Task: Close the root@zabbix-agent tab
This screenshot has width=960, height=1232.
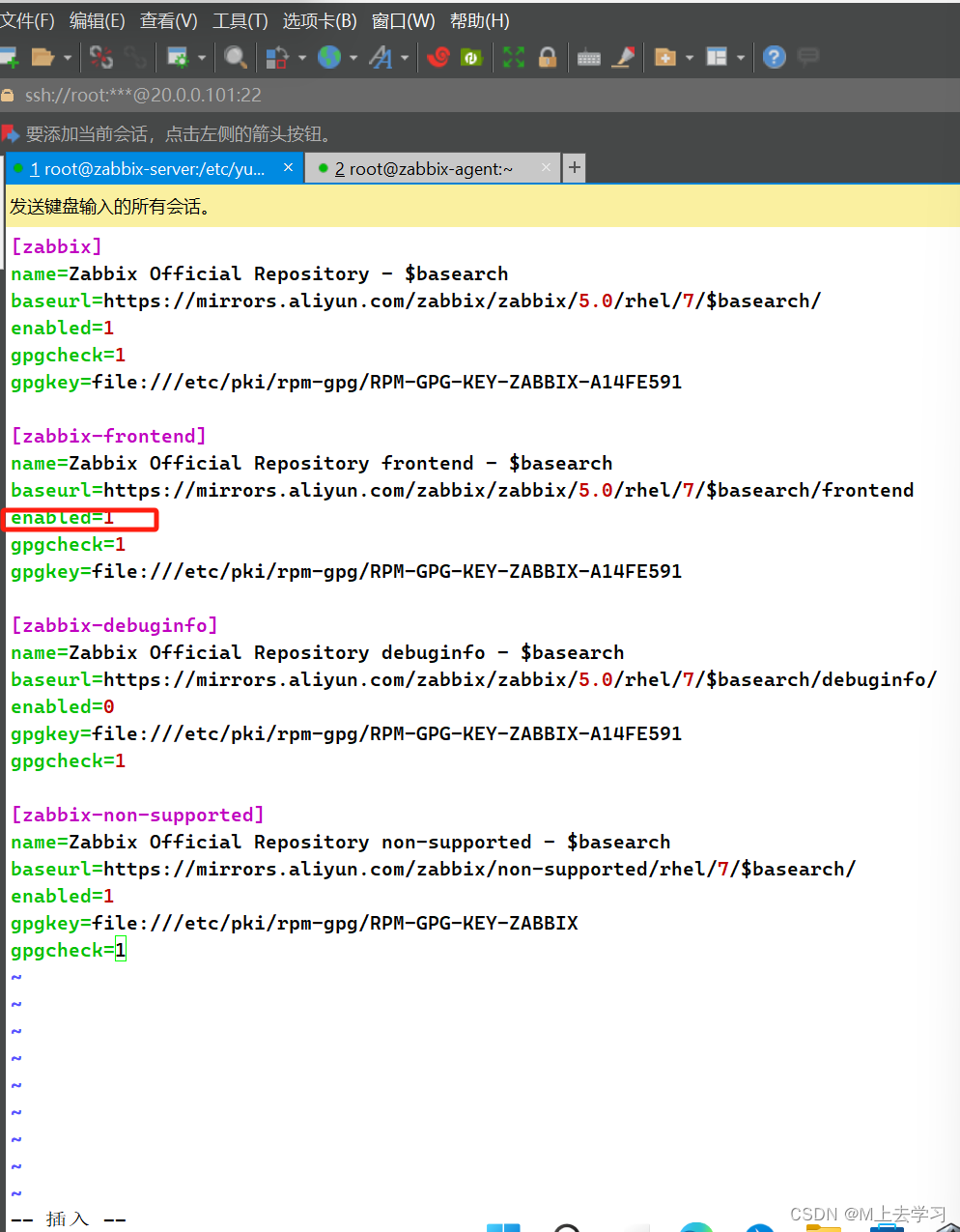Action: pos(547,168)
